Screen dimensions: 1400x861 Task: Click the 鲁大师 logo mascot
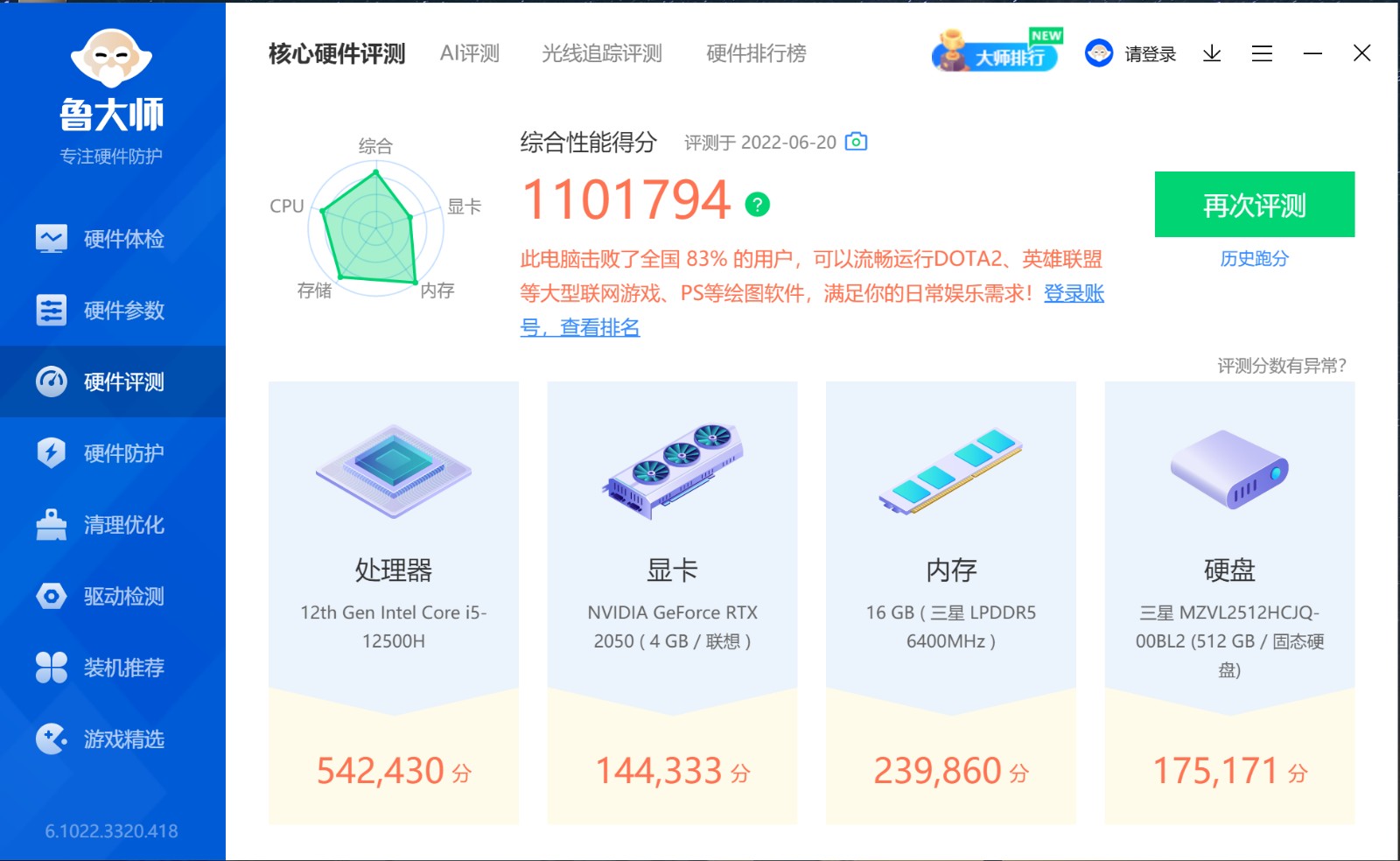coord(111,58)
